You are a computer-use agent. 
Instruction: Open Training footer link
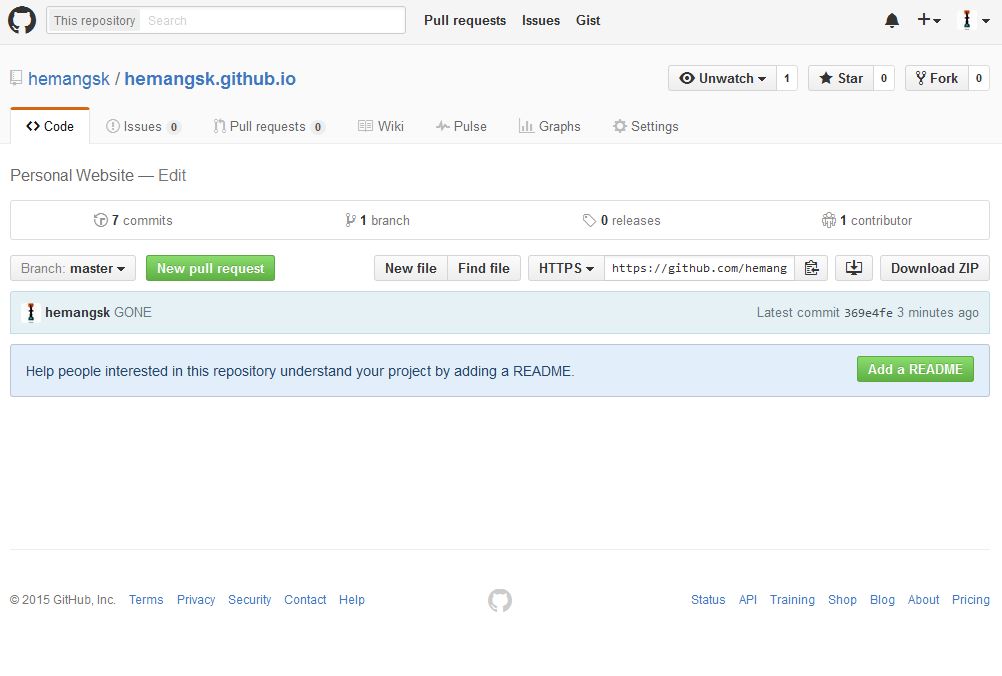tap(792, 600)
